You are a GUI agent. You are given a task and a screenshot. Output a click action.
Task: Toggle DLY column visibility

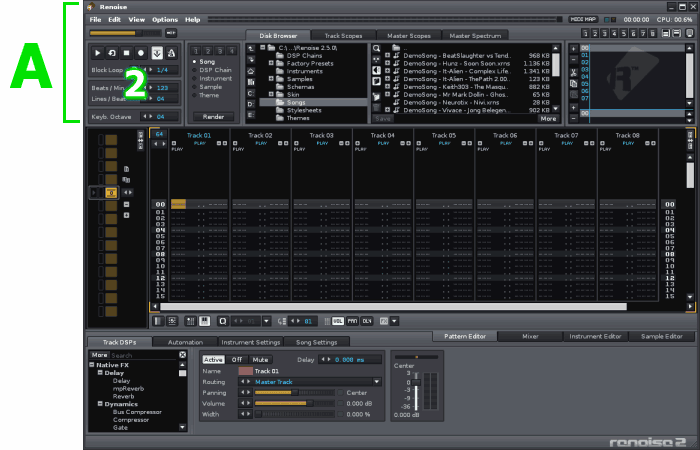[x=367, y=321]
